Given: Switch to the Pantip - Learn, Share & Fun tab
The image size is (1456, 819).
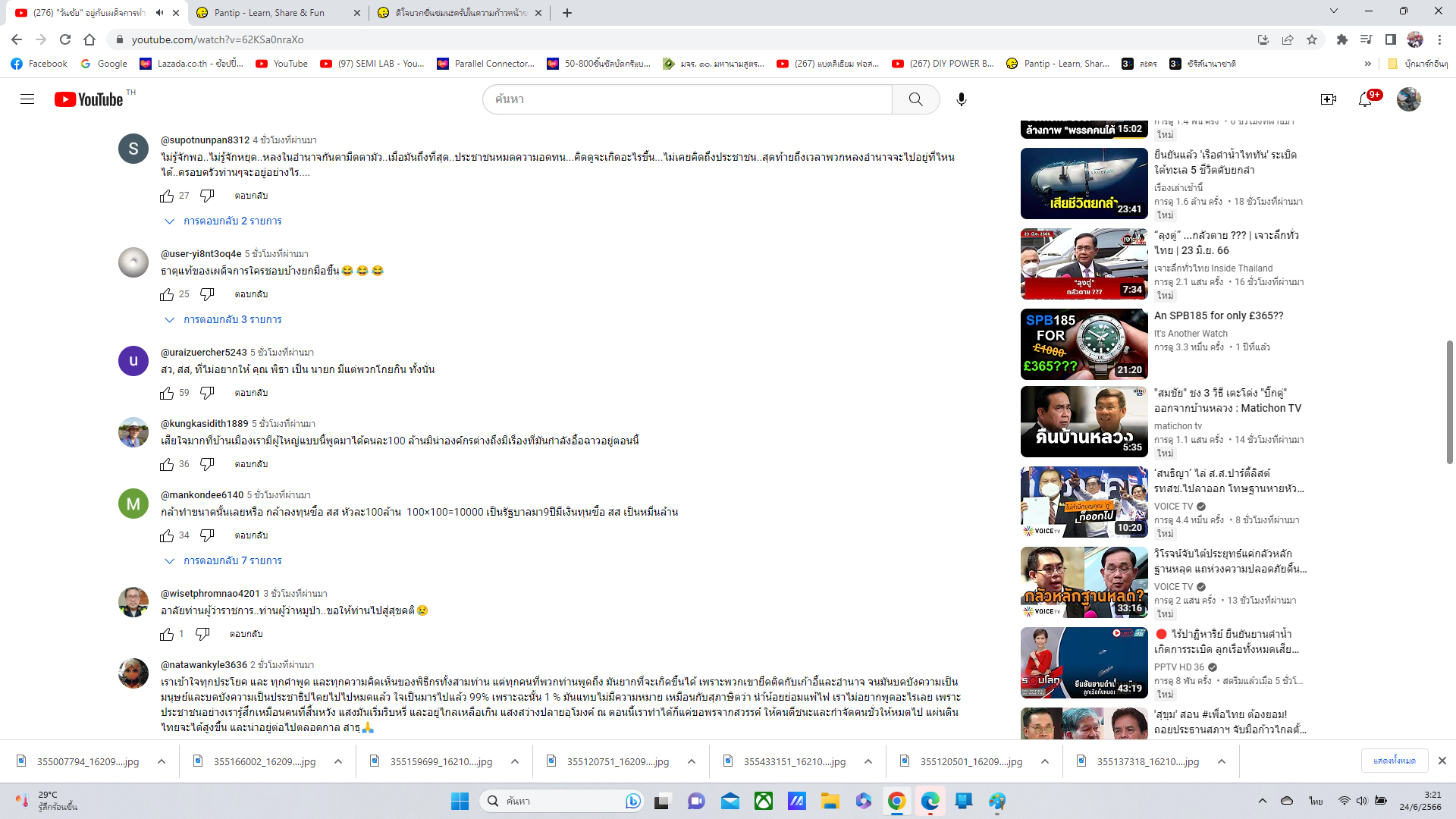Looking at the screenshot, I should (278, 13).
